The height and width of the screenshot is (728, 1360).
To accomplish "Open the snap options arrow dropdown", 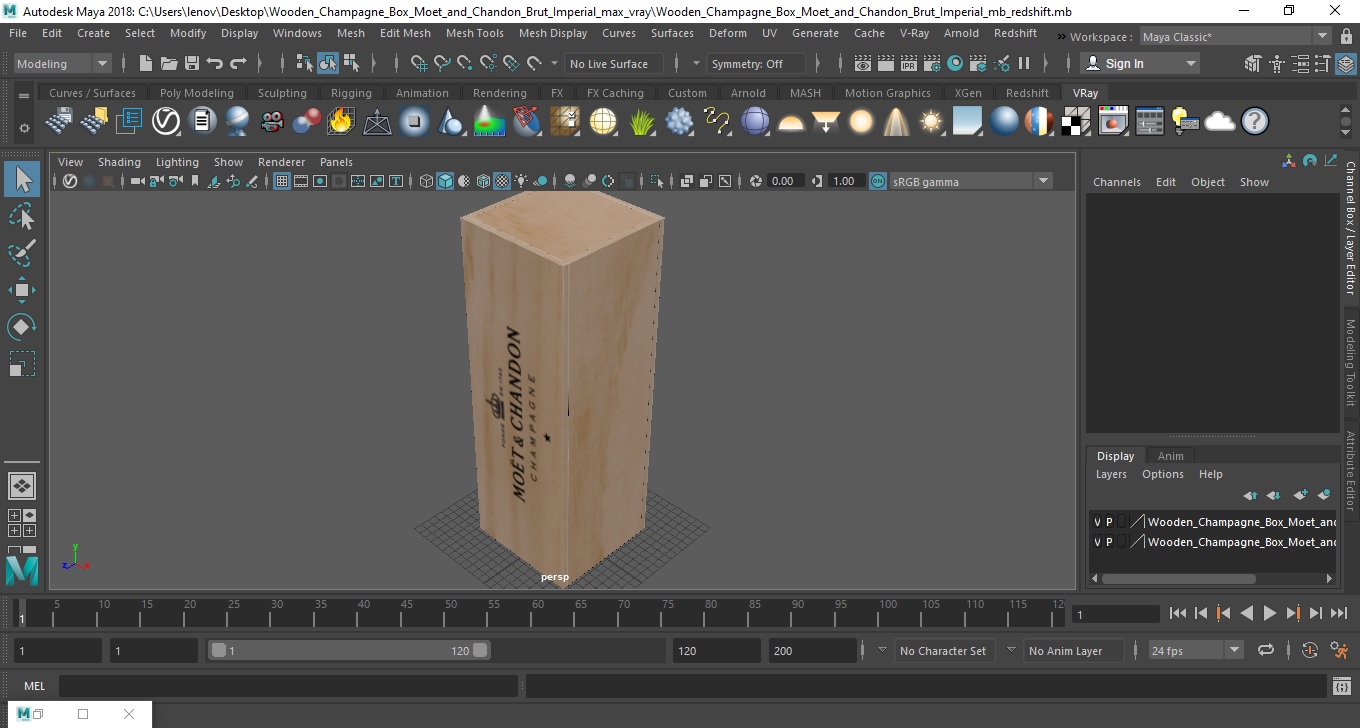I will (555, 63).
